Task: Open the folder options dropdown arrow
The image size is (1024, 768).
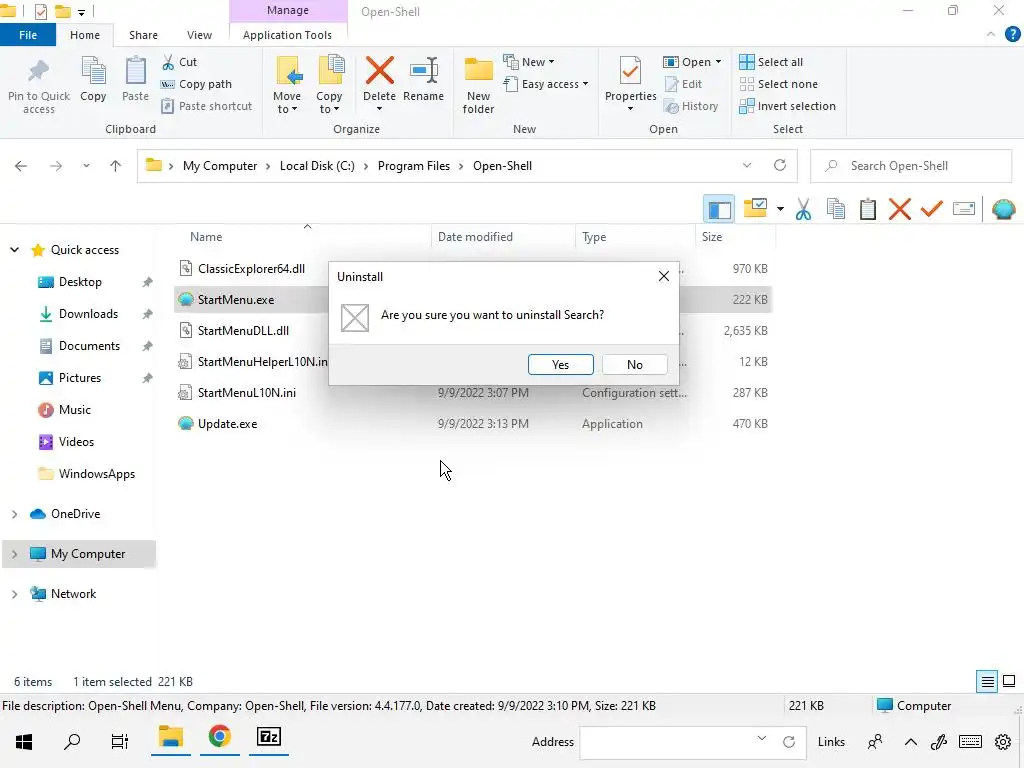Action: (780, 210)
